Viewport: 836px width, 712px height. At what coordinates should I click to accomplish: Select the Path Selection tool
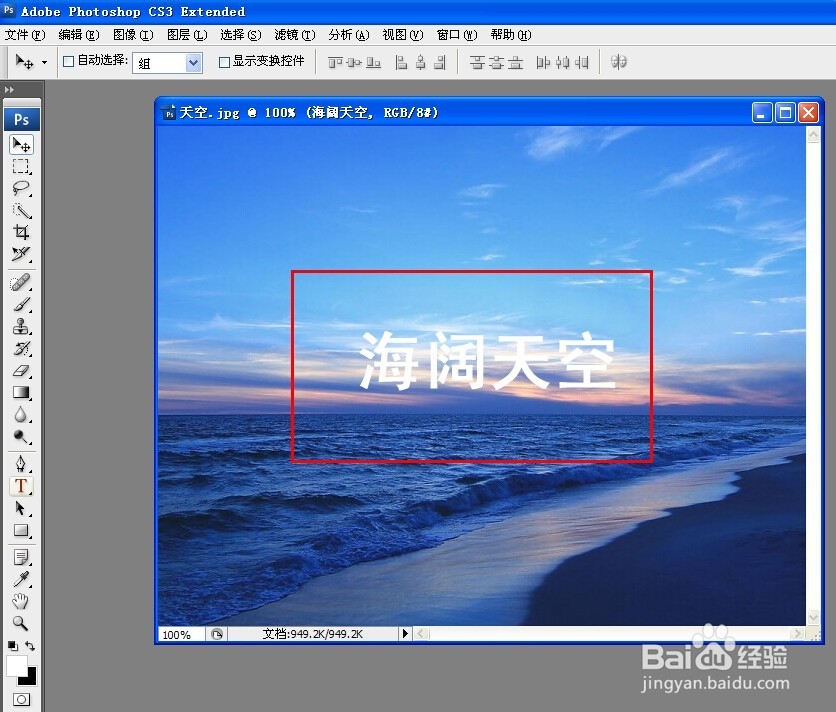coord(21,508)
